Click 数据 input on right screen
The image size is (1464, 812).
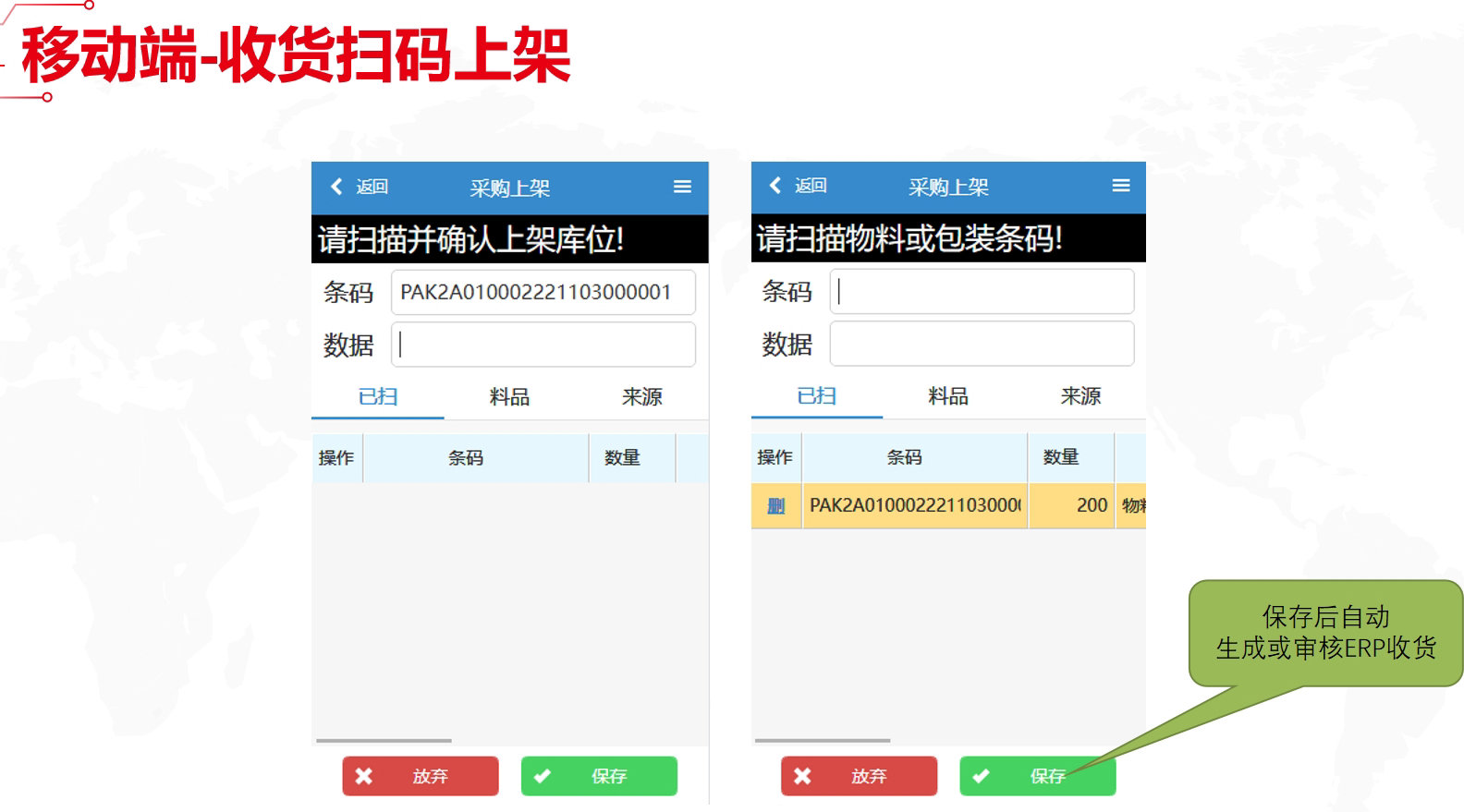[982, 344]
